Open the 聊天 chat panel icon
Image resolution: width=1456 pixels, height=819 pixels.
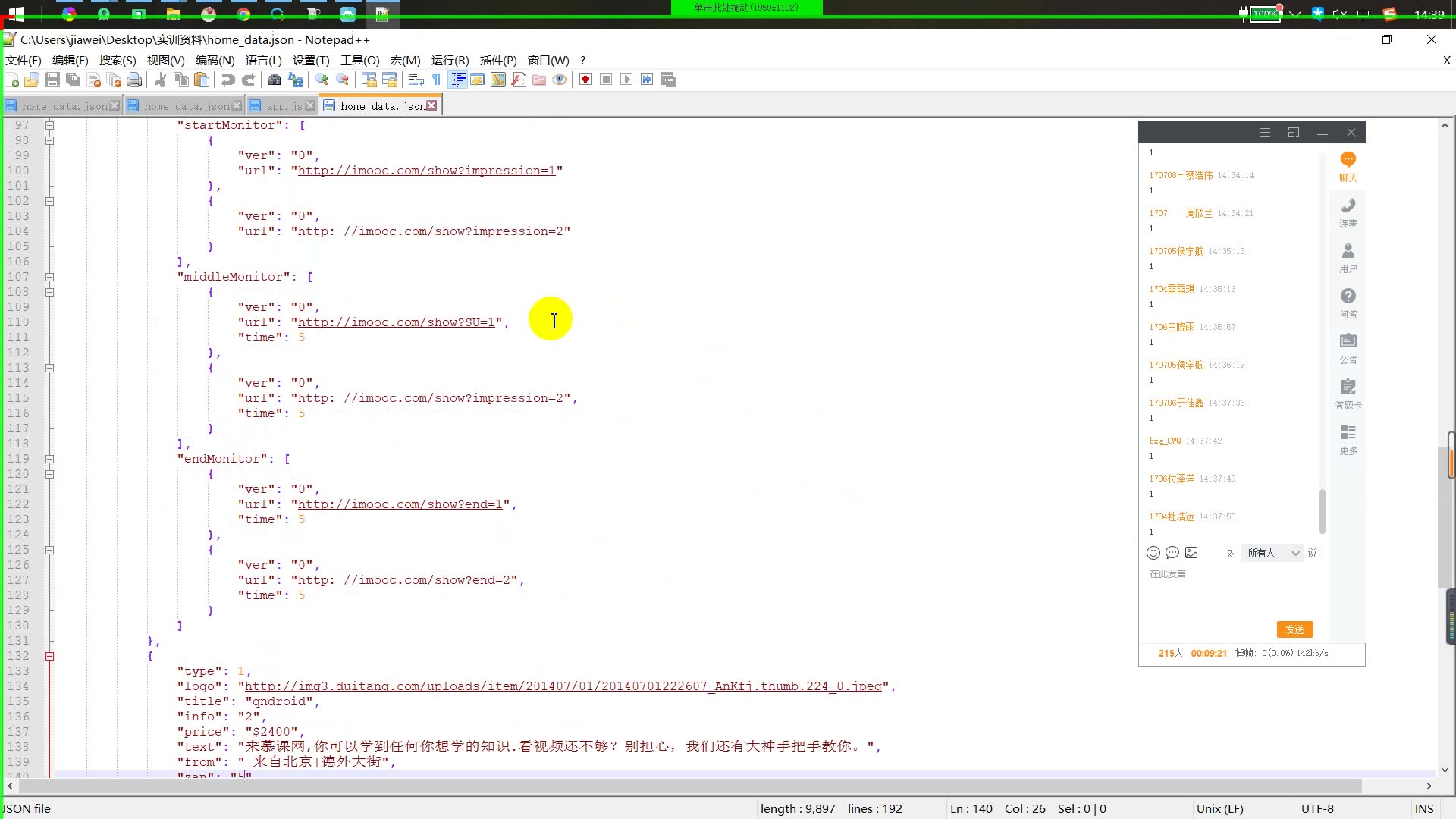coord(1348,167)
